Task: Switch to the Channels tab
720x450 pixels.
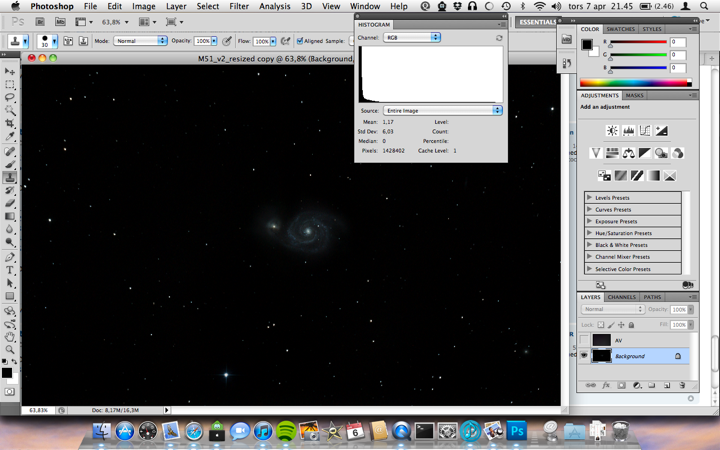Action: (622, 297)
